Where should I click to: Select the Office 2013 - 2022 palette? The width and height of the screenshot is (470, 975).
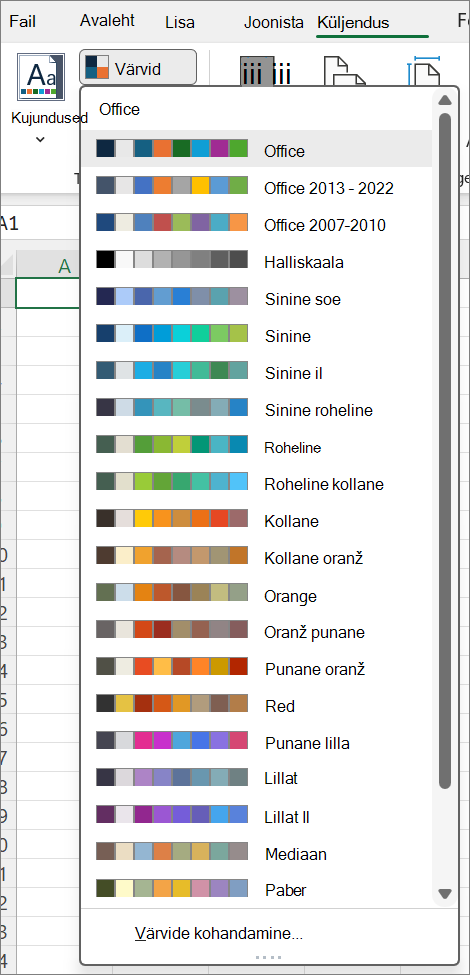257,187
